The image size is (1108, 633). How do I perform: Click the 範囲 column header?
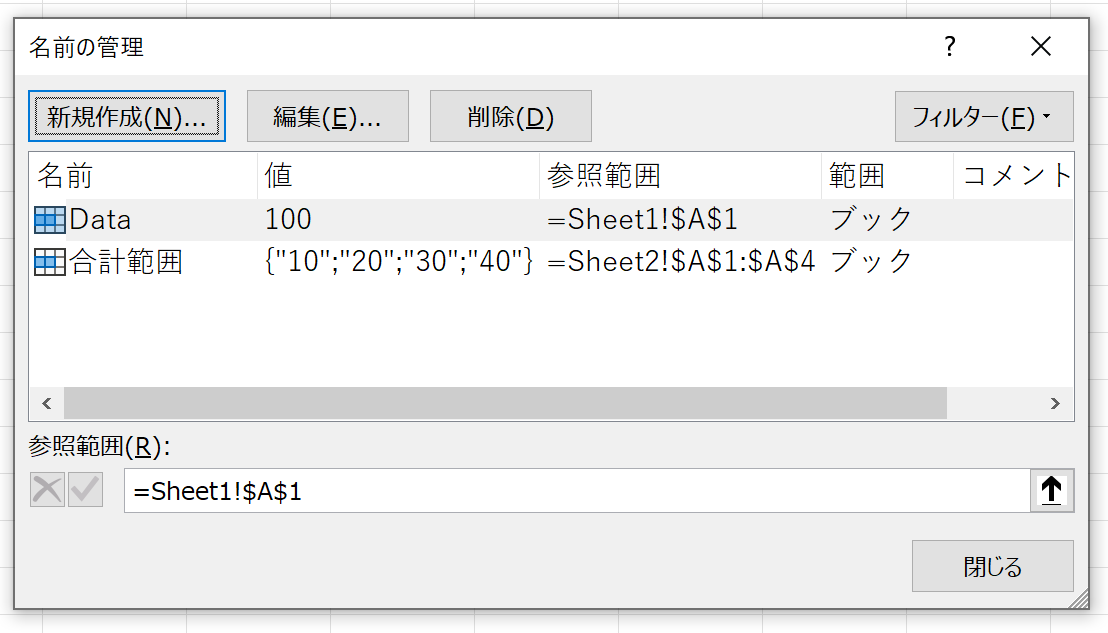click(x=888, y=175)
